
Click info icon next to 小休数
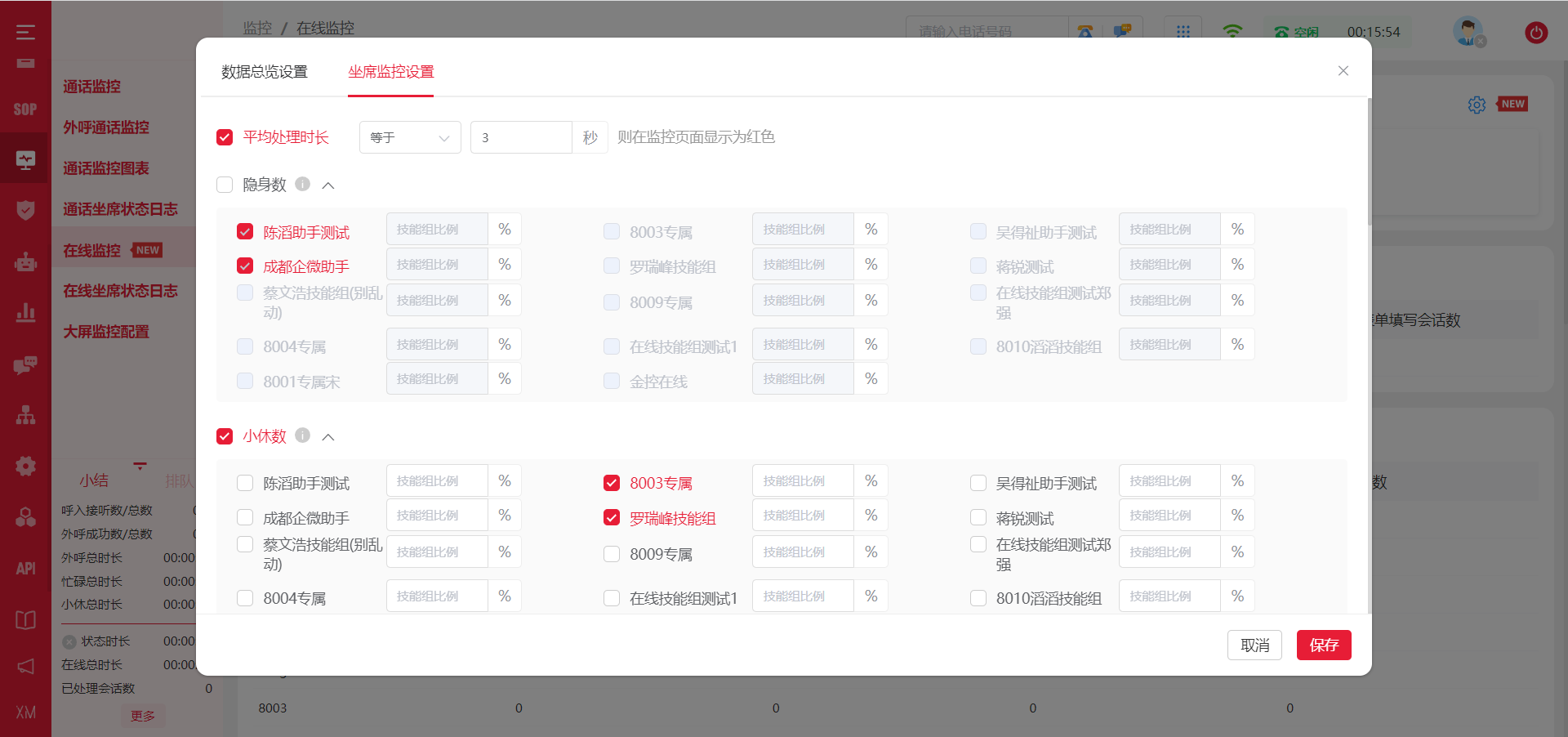pyautogui.click(x=302, y=435)
